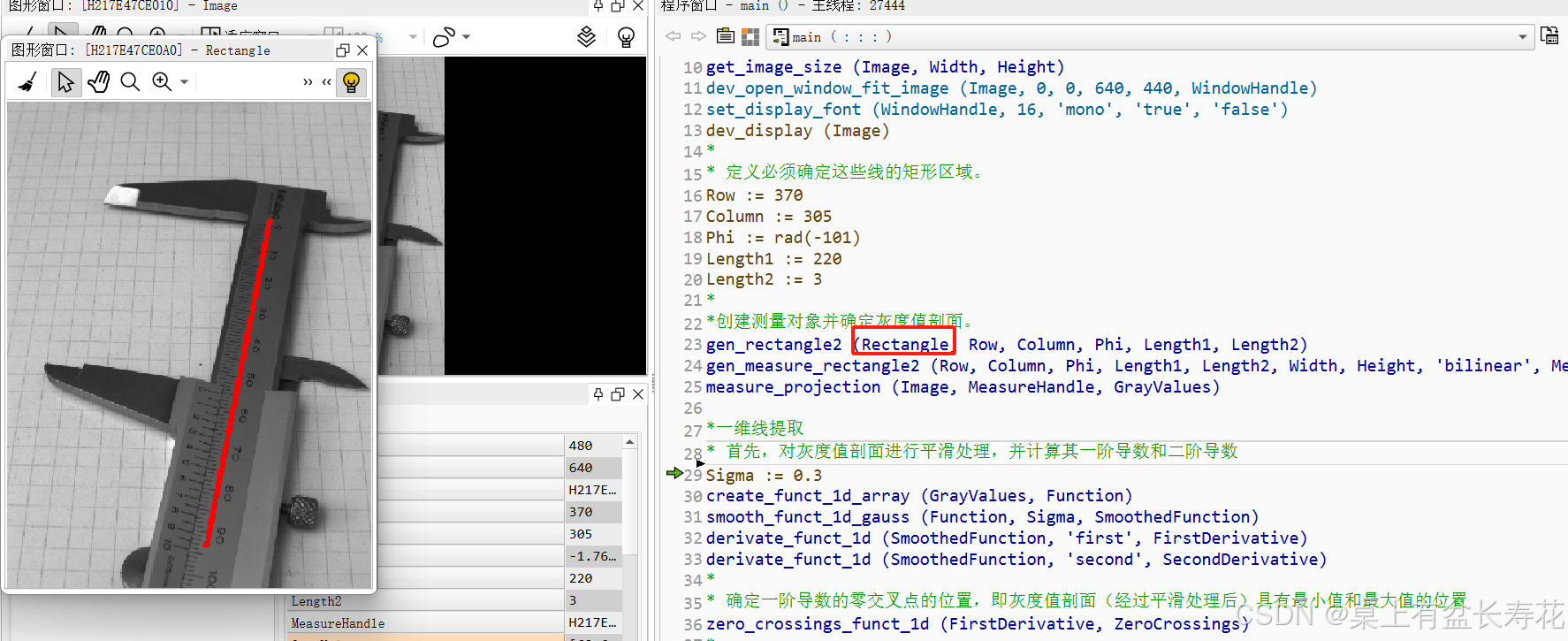Screen dimensions: 1568x641
Task: Click code line Phi := rad(-101)
Action: point(783,238)
